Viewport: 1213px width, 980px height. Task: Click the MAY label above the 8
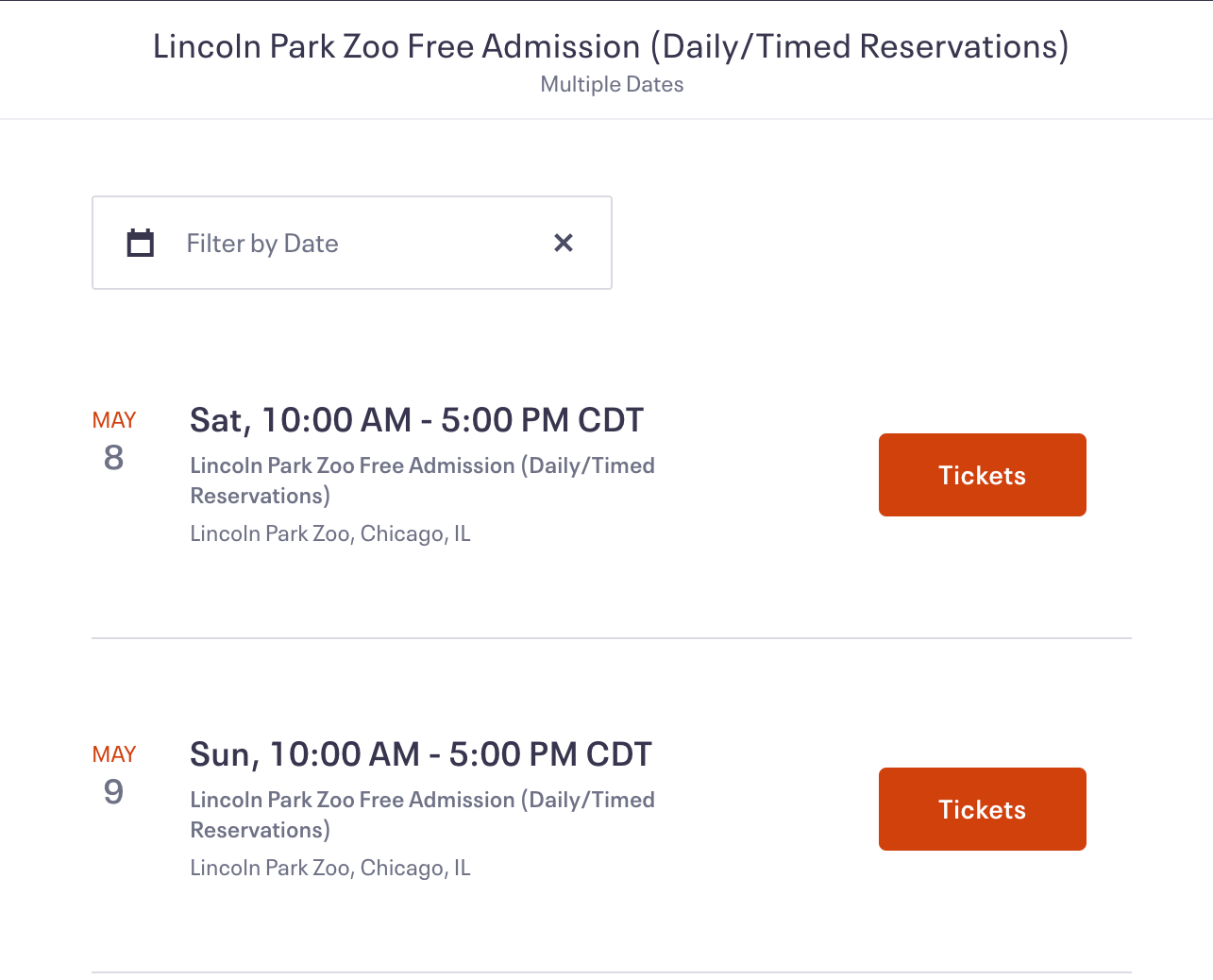point(114,420)
